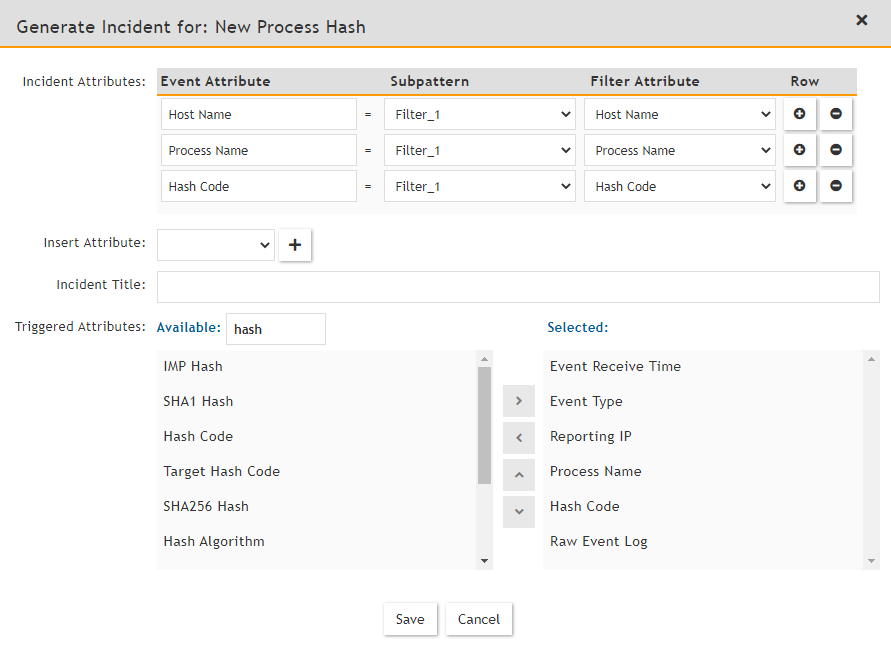Open Filter Attribute dropdown for Process Name
This screenshot has width=891, height=649.
coord(680,150)
